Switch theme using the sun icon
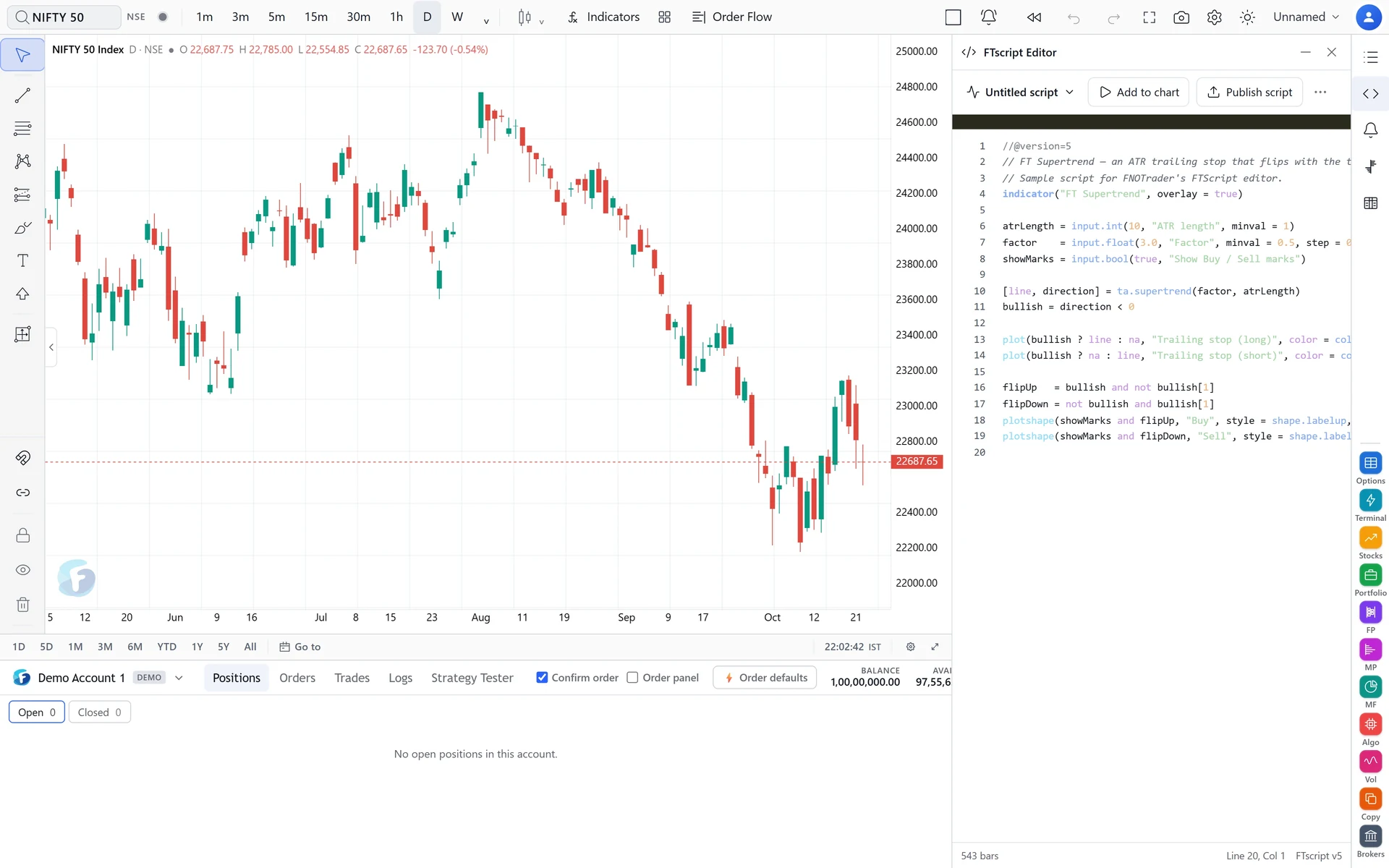The width and height of the screenshot is (1389, 868). (1247, 17)
